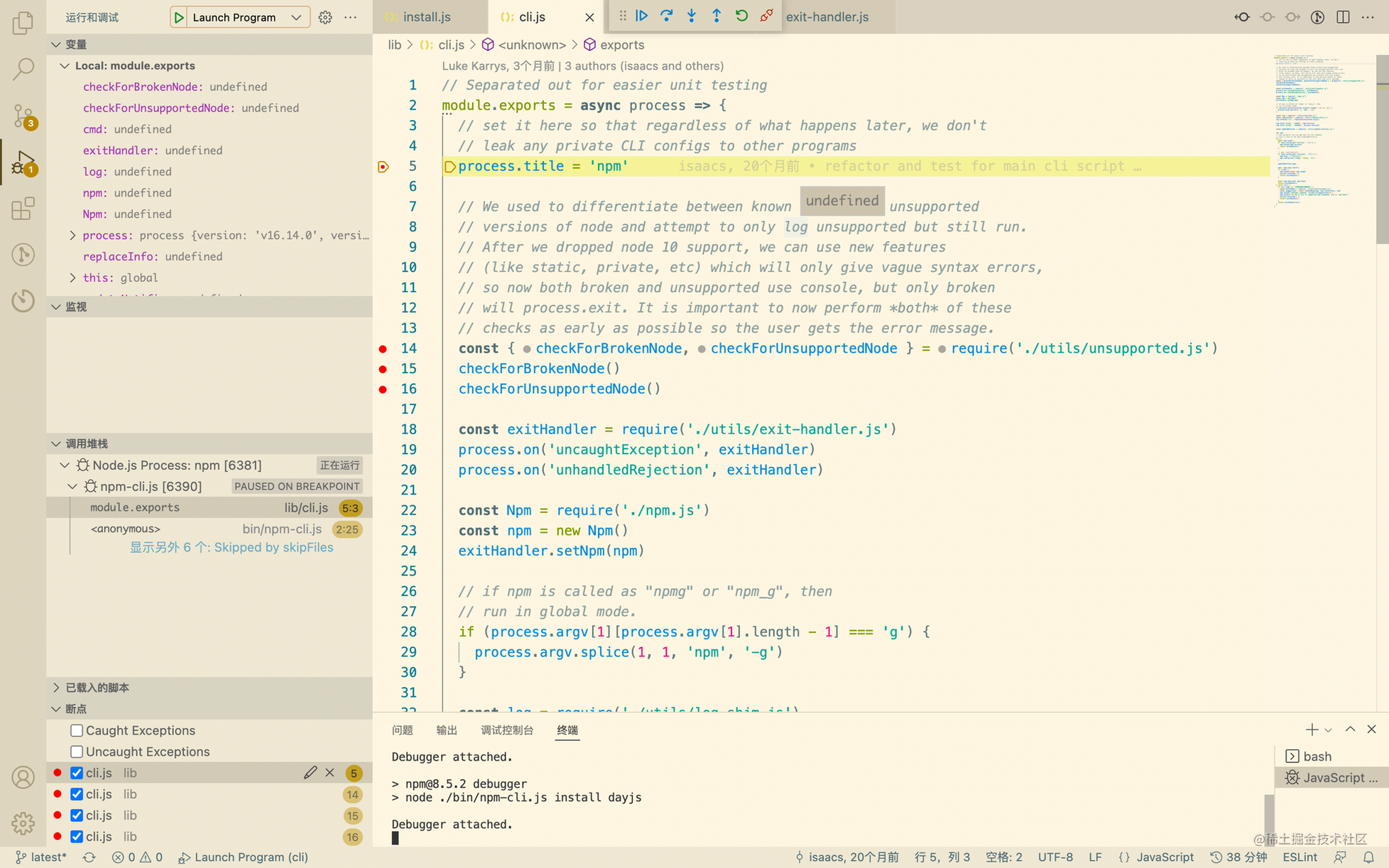Open notifications bell in status bar
The image size is (1389, 868).
1368,857
